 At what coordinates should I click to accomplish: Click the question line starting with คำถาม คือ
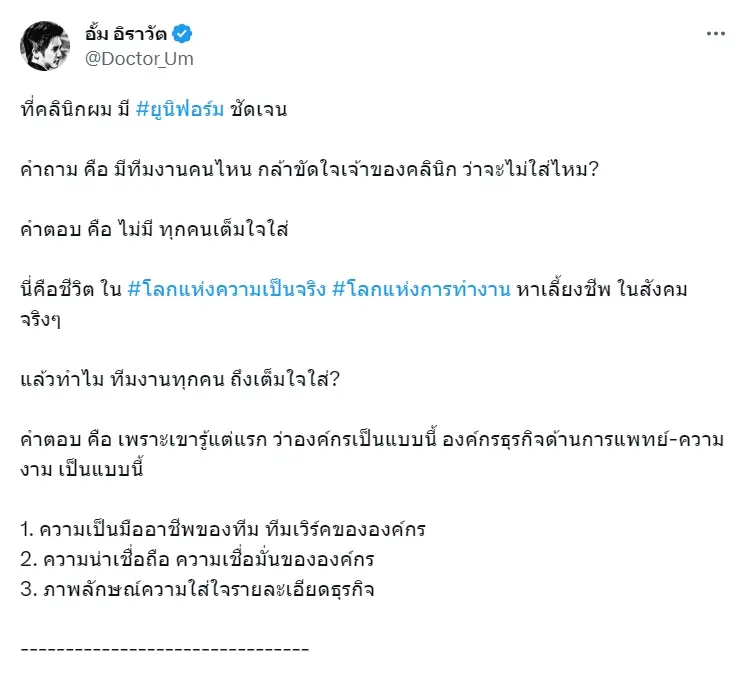pos(309,169)
